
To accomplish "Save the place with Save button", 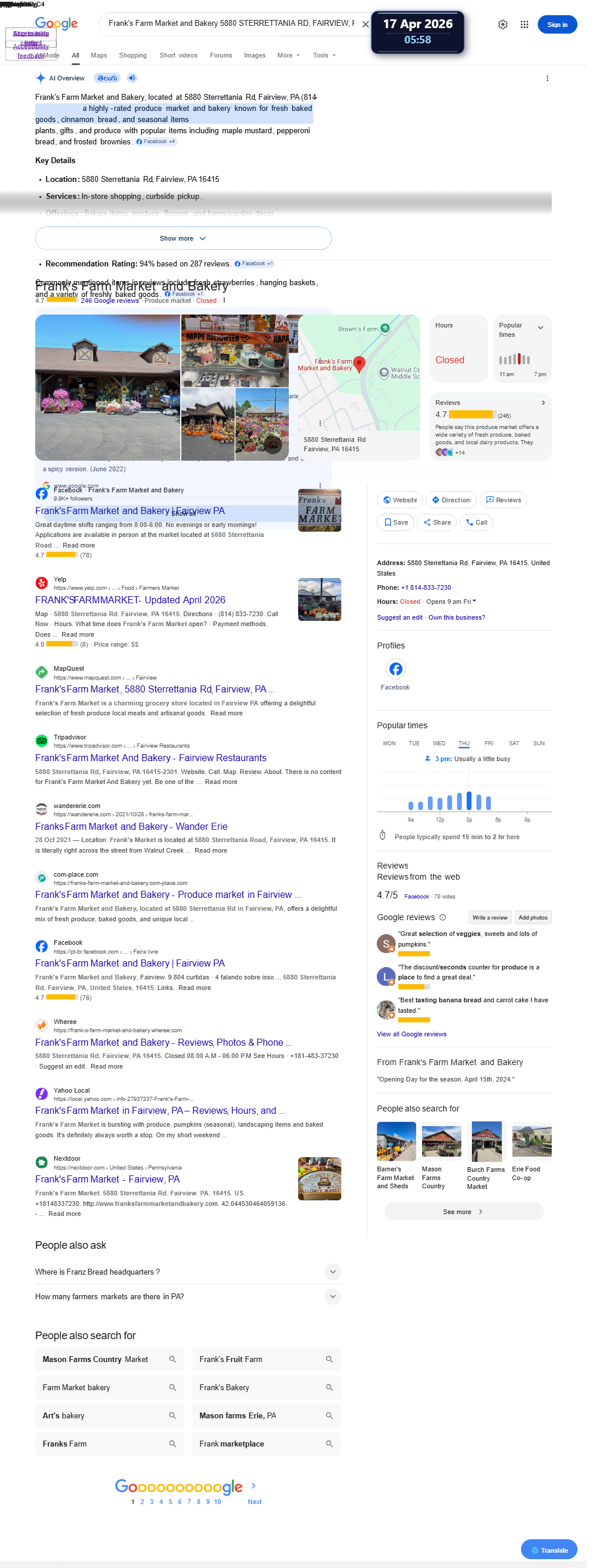I will (x=396, y=522).
